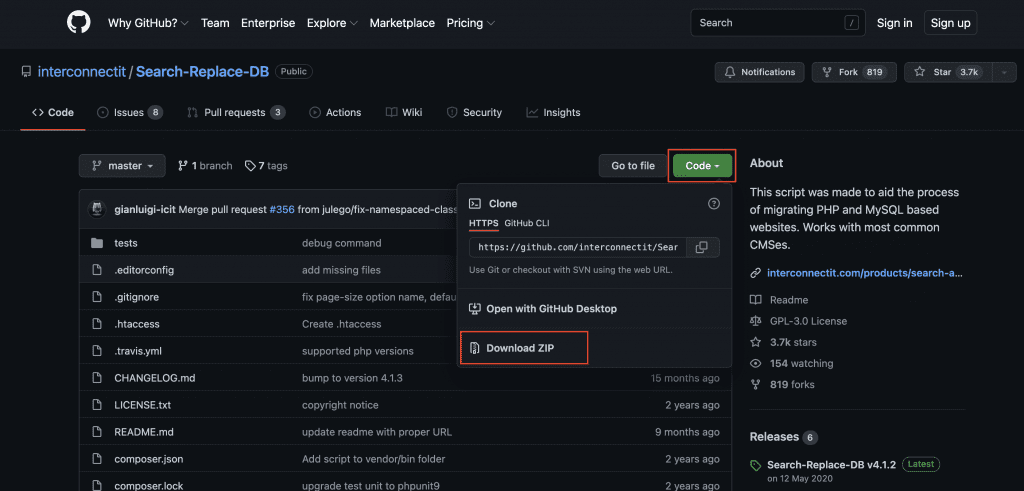
Task: Open pull request #356 link
Action: pyautogui.click(x=282, y=210)
